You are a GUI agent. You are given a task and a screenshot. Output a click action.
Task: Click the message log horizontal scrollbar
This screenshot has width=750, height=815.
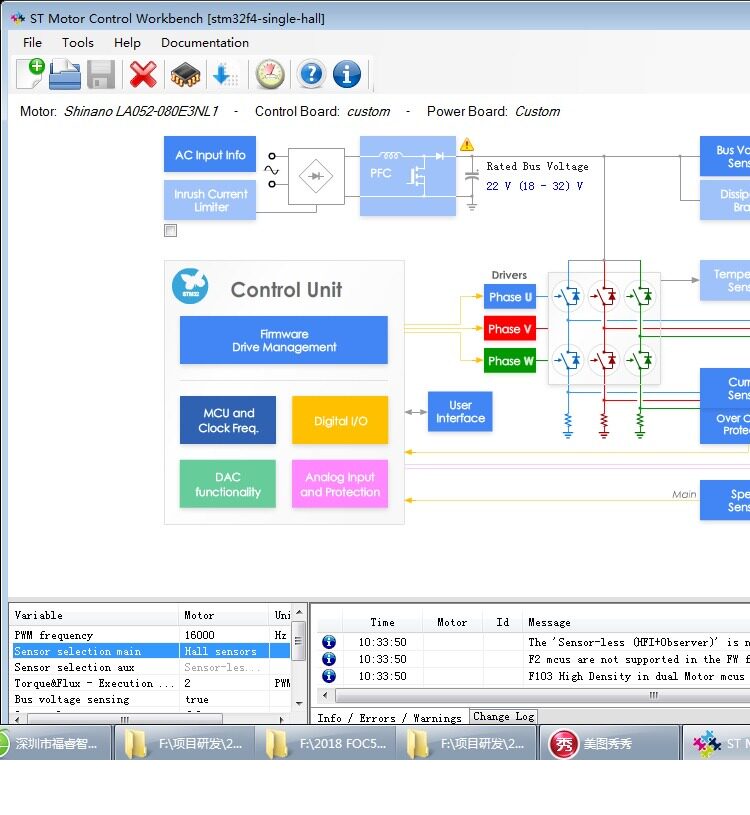pos(541,695)
